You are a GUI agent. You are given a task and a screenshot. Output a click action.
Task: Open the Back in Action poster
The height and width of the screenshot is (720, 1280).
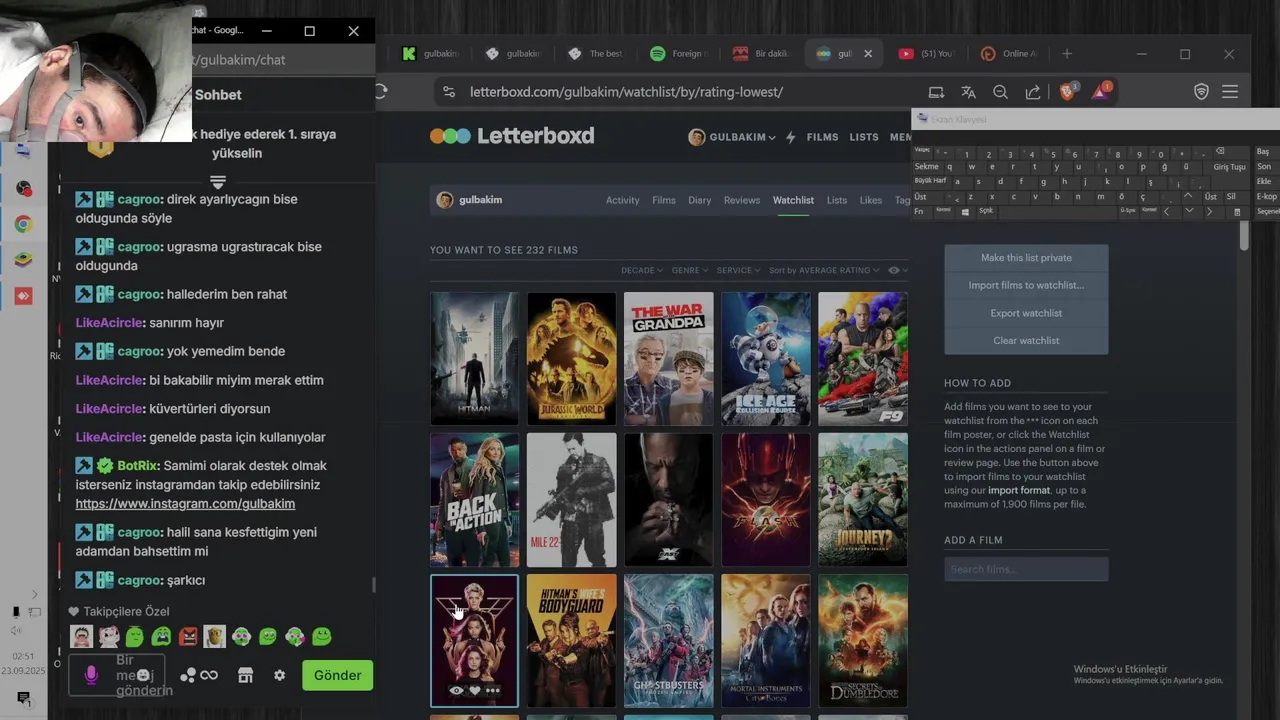[475, 500]
